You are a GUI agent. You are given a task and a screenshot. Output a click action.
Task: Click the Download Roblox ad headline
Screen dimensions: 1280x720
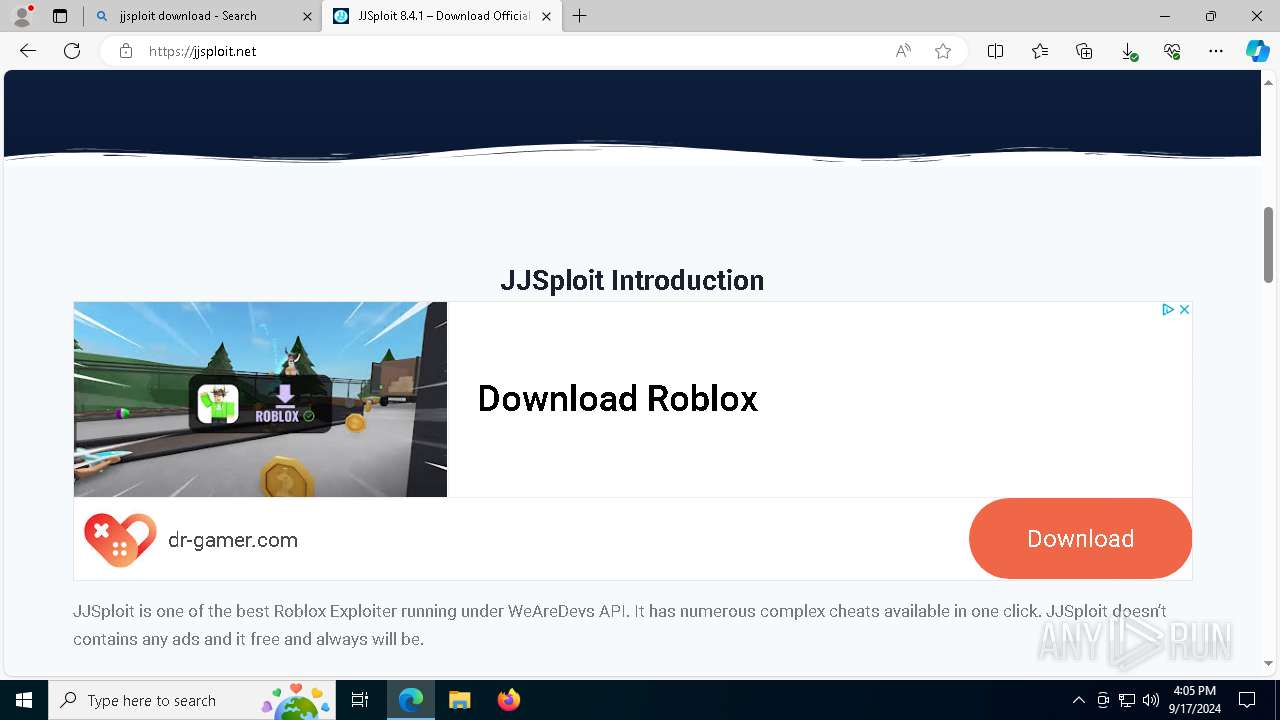pyautogui.click(x=618, y=398)
